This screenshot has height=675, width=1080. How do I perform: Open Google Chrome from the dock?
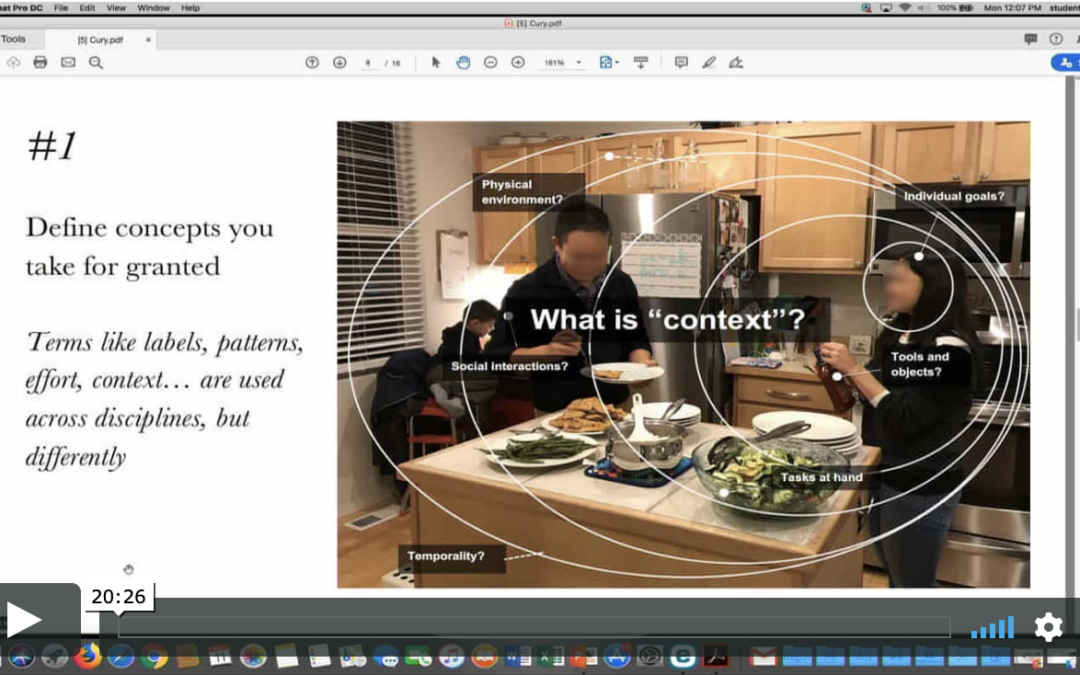(x=154, y=656)
